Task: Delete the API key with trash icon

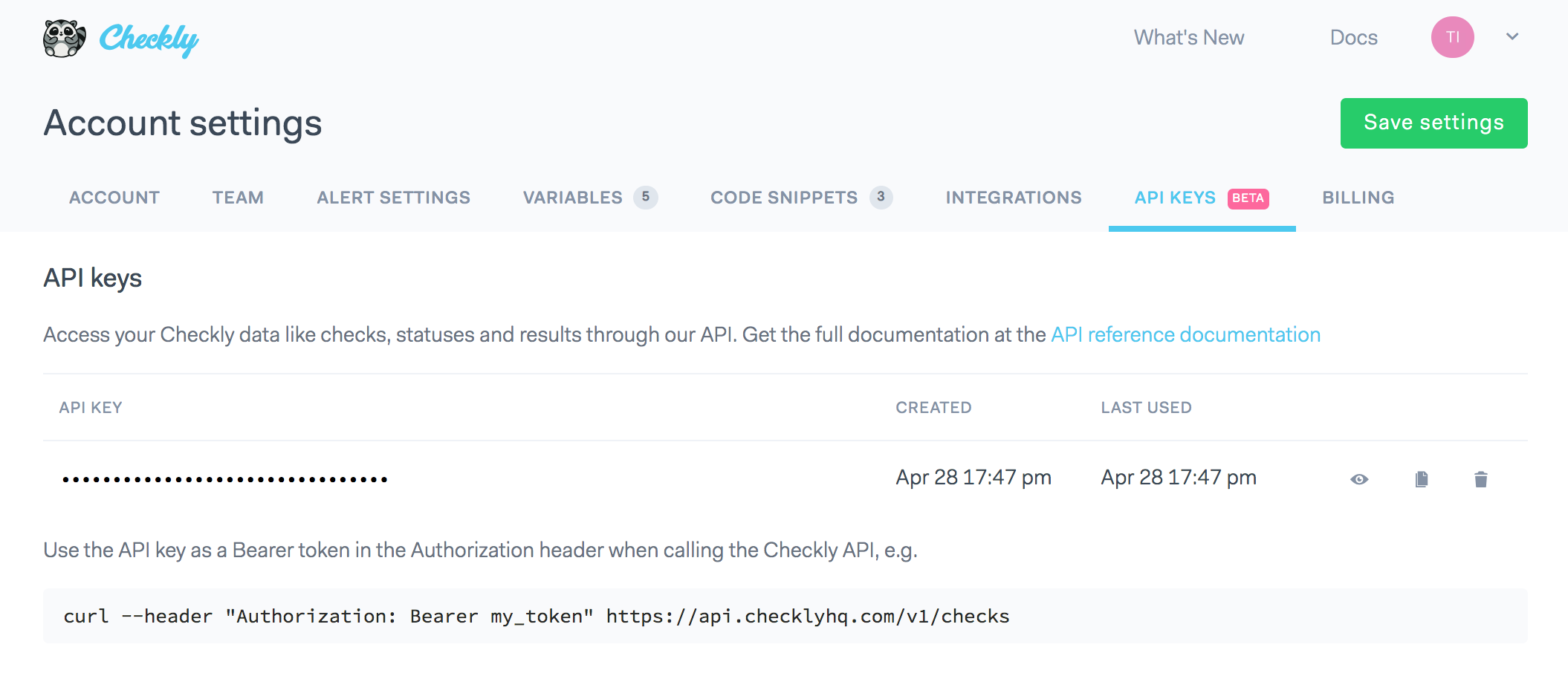Action: (x=1480, y=479)
